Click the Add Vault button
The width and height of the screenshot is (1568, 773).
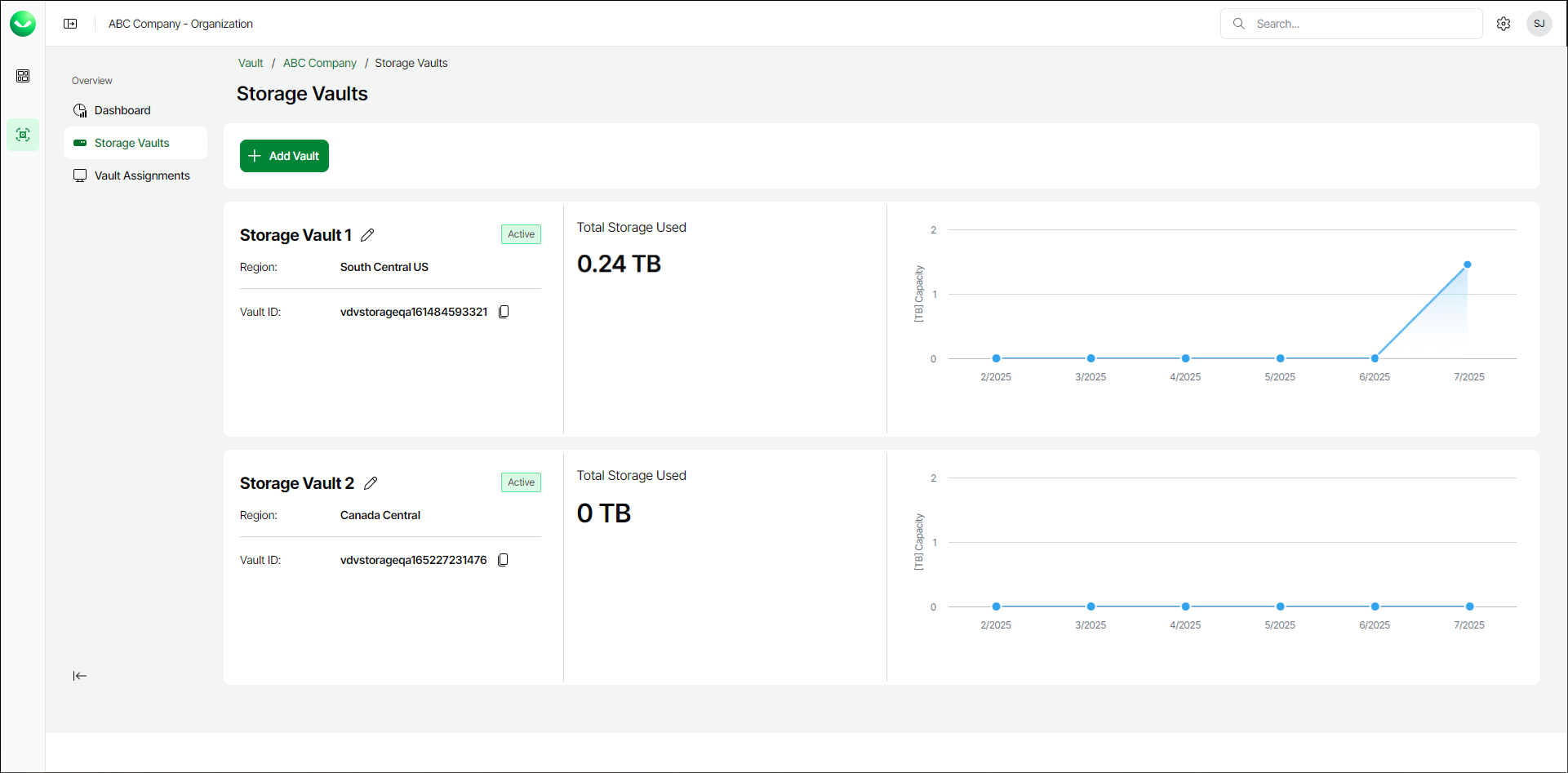pos(284,156)
